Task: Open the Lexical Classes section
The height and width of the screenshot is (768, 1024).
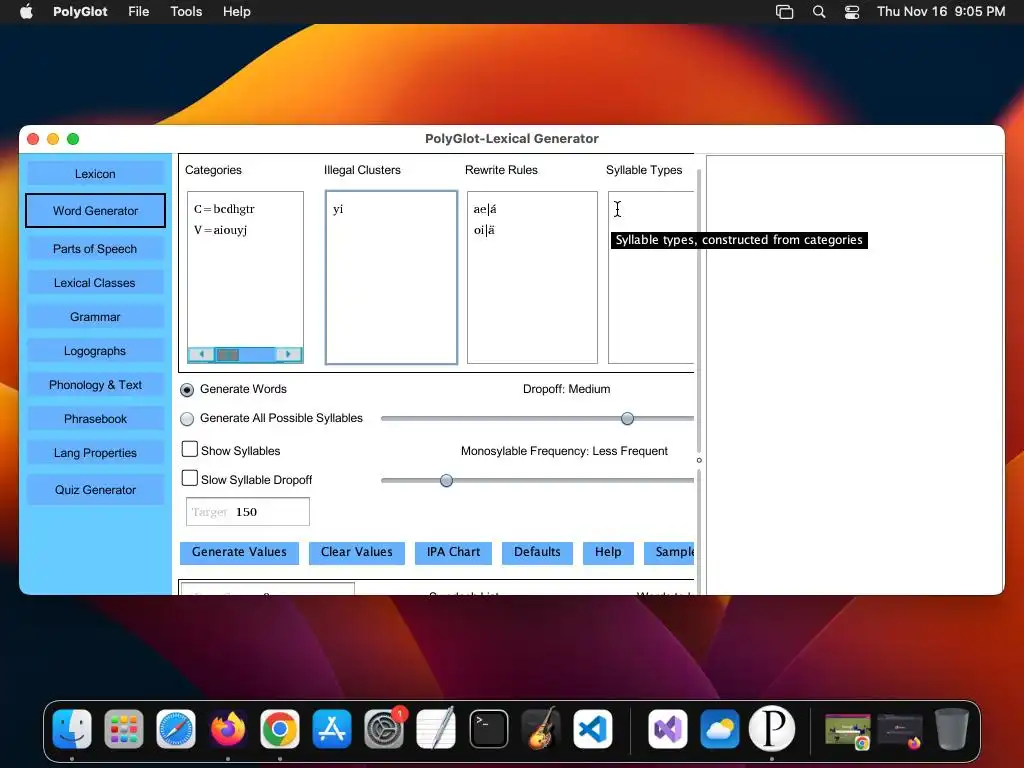Action: (95, 283)
